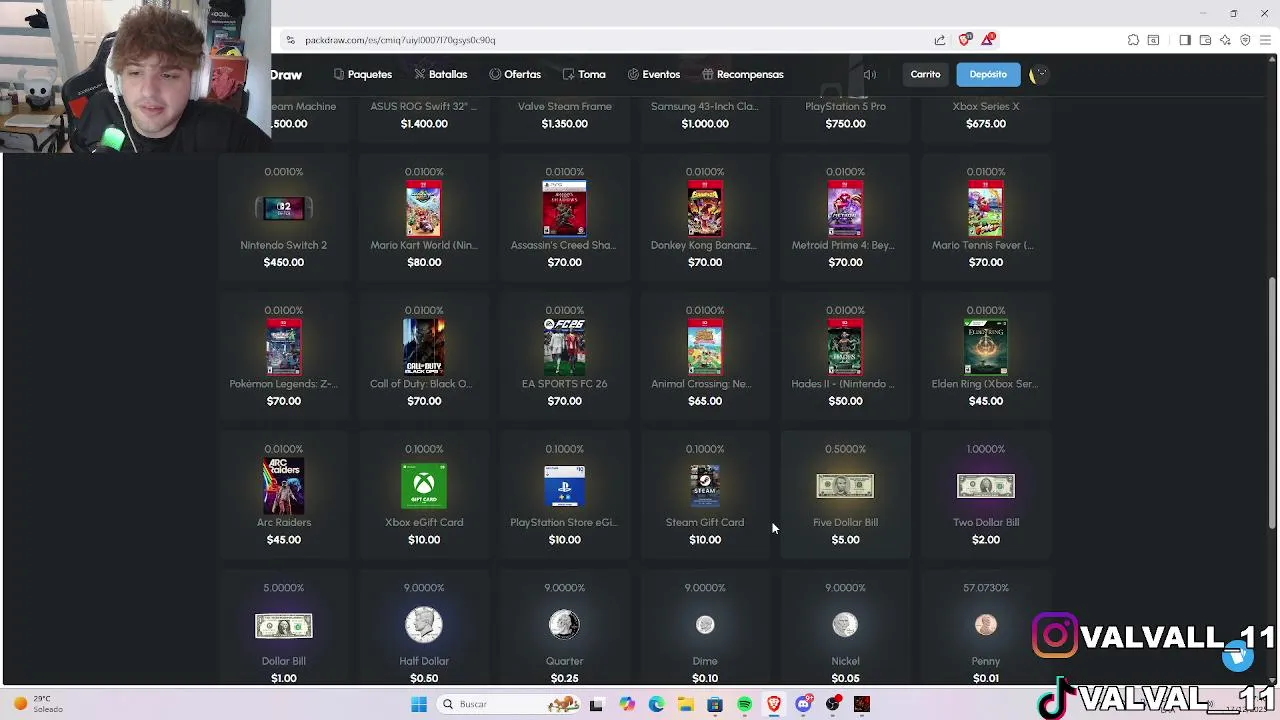1280x720 pixels.
Task: Click the Carrito button
Action: tap(925, 74)
